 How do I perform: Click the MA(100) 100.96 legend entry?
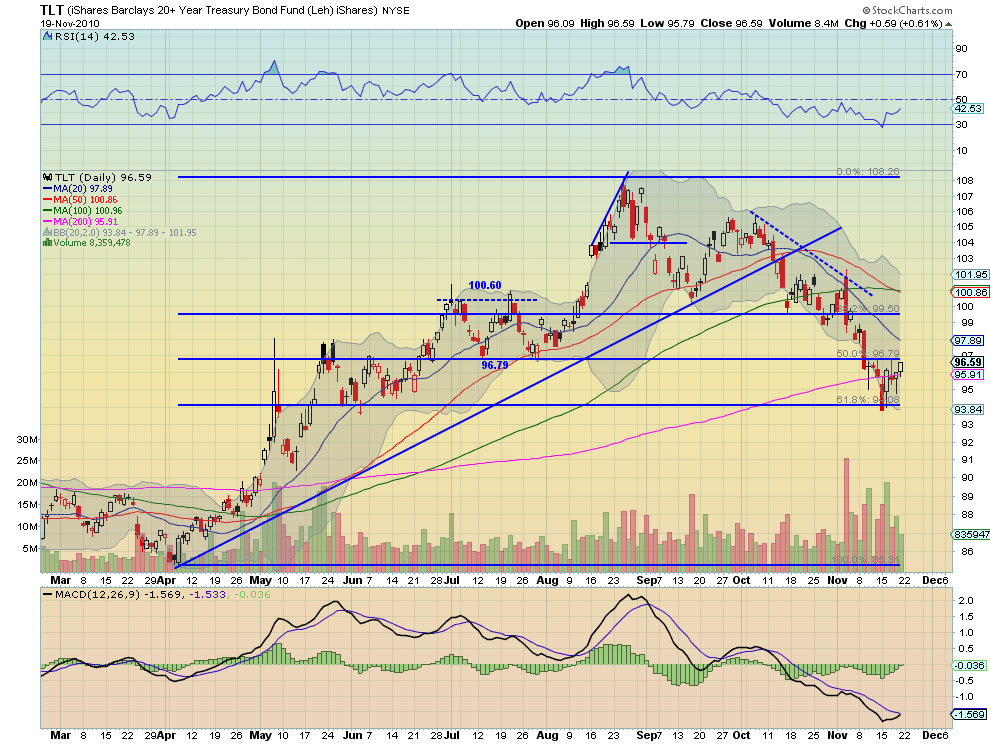tap(82, 210)
